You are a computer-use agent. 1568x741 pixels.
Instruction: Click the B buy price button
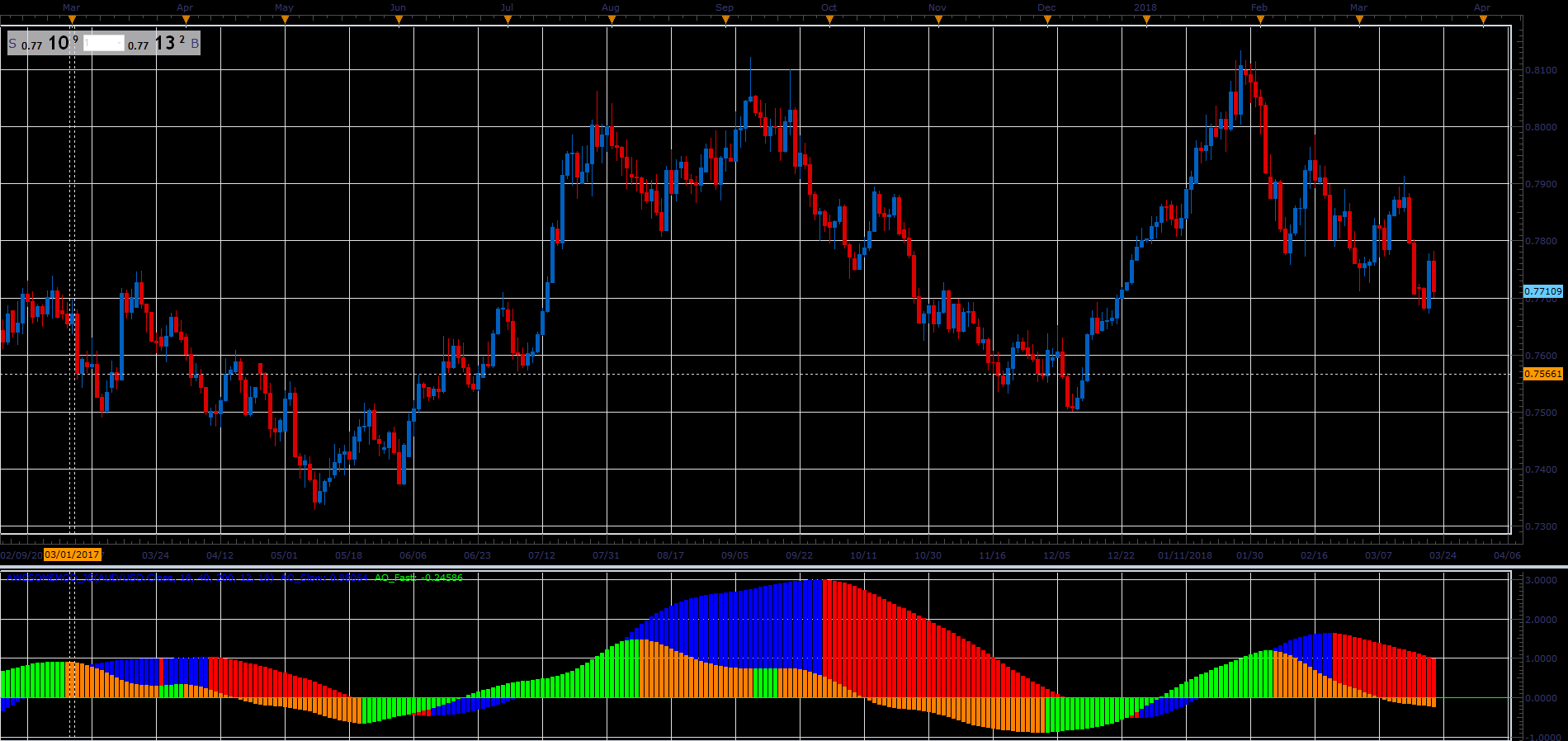click(163, 43)
